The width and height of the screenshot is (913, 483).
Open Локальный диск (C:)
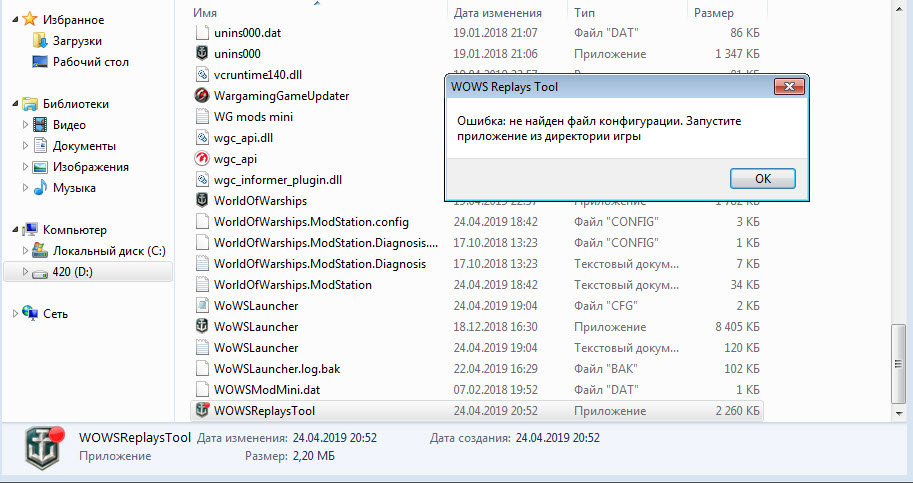pos(109,251)
